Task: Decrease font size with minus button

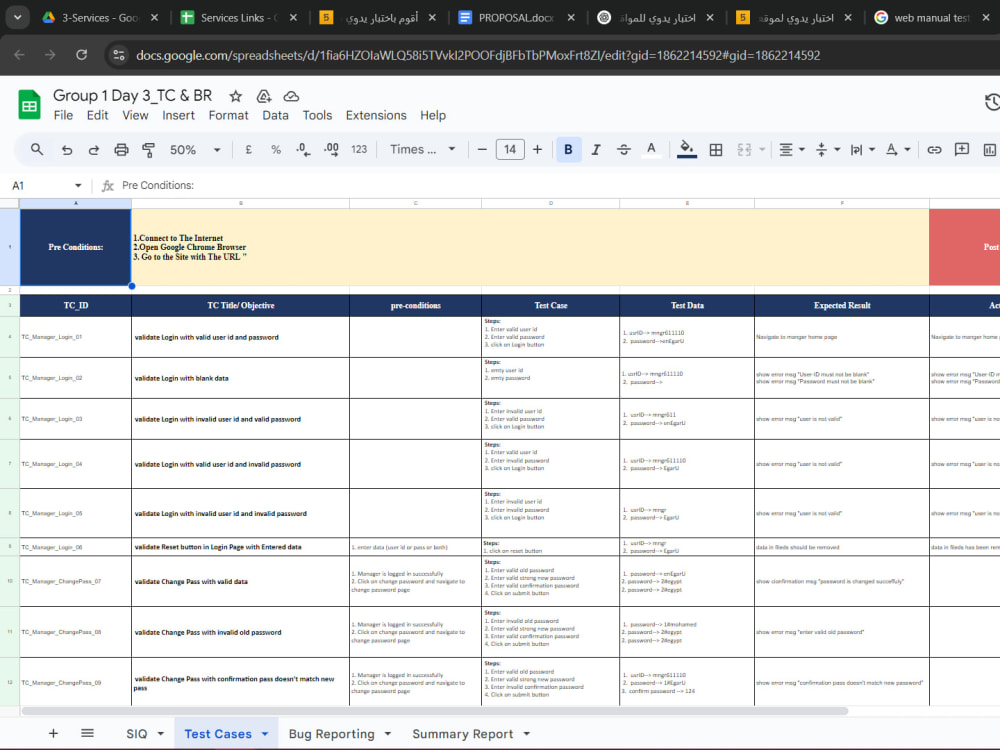Action: (x=482, y=149)
